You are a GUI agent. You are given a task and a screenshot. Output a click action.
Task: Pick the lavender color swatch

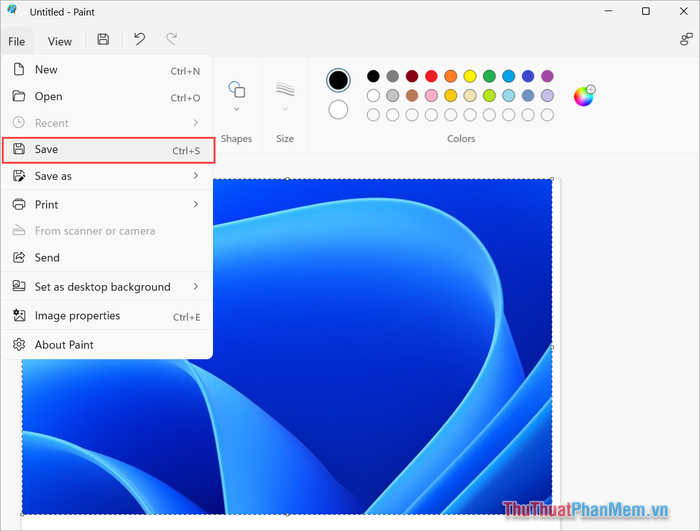point(547,96)
